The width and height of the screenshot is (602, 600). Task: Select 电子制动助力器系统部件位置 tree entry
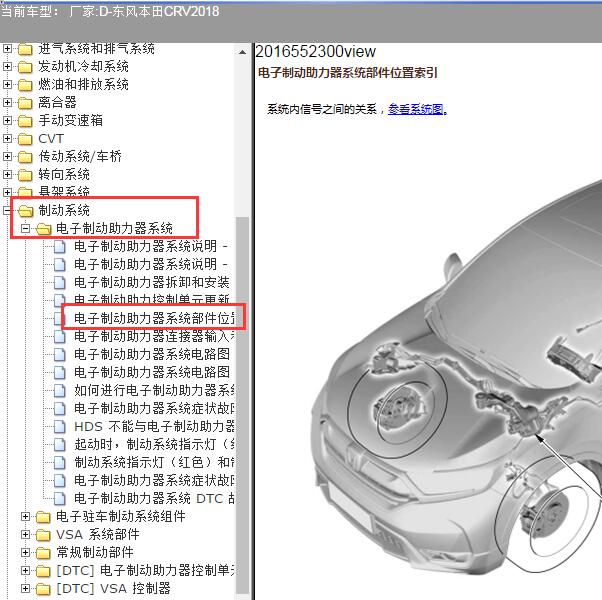(154, 318)
